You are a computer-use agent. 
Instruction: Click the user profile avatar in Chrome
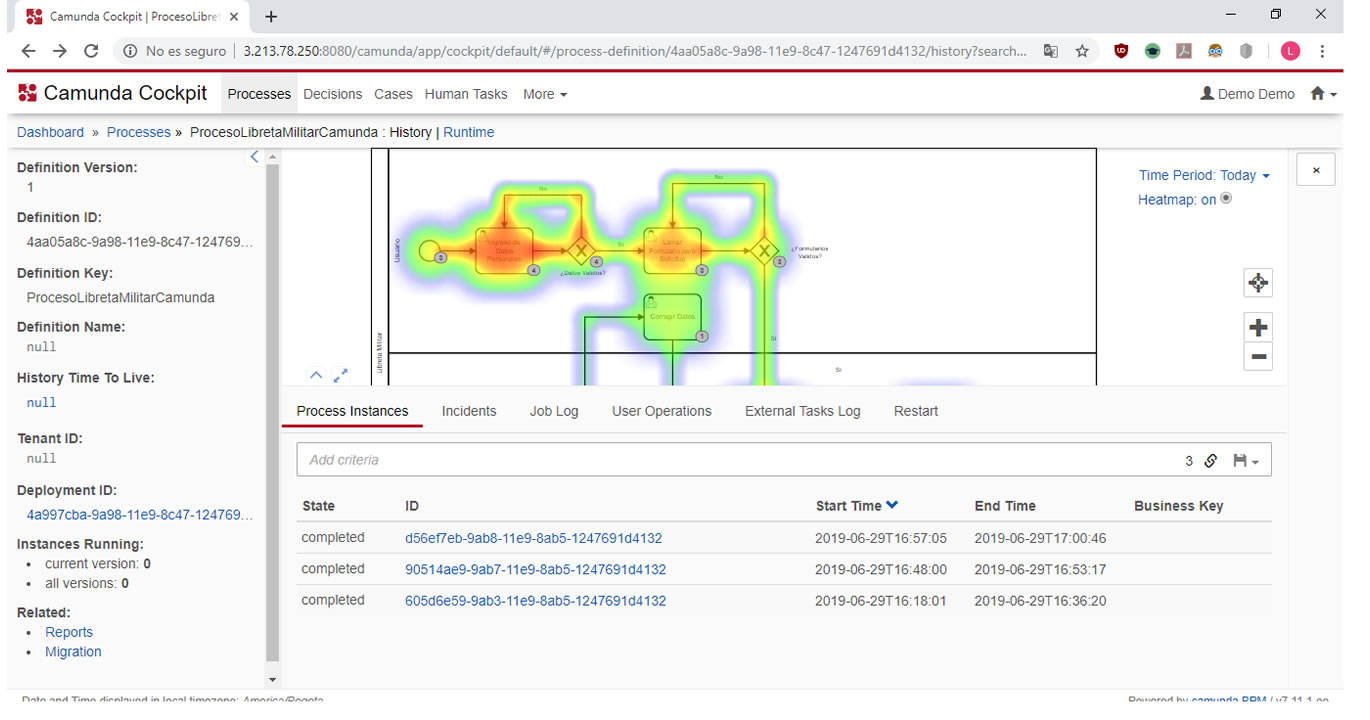(x=1290, y=51)
